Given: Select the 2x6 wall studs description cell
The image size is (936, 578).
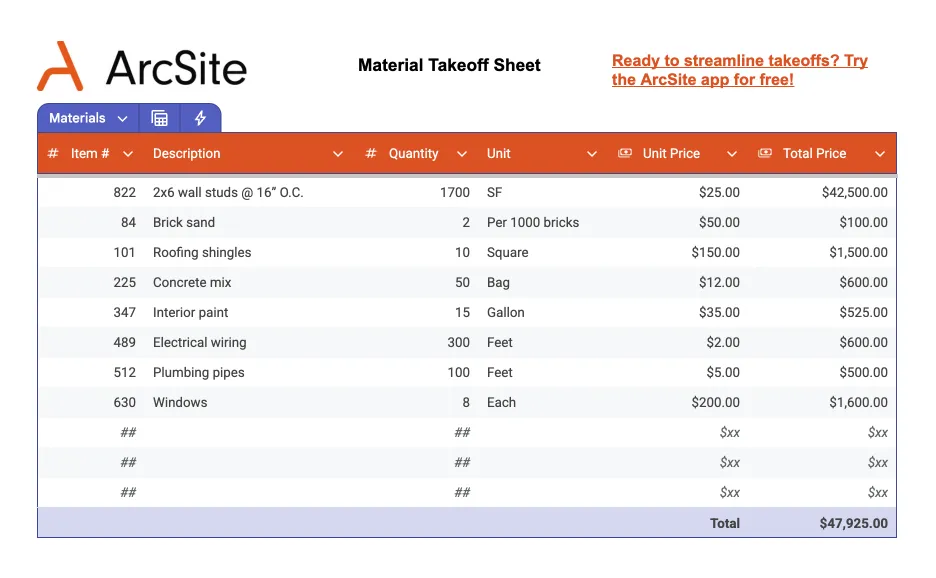Looking at the screenshot, I should coord(228,192).
